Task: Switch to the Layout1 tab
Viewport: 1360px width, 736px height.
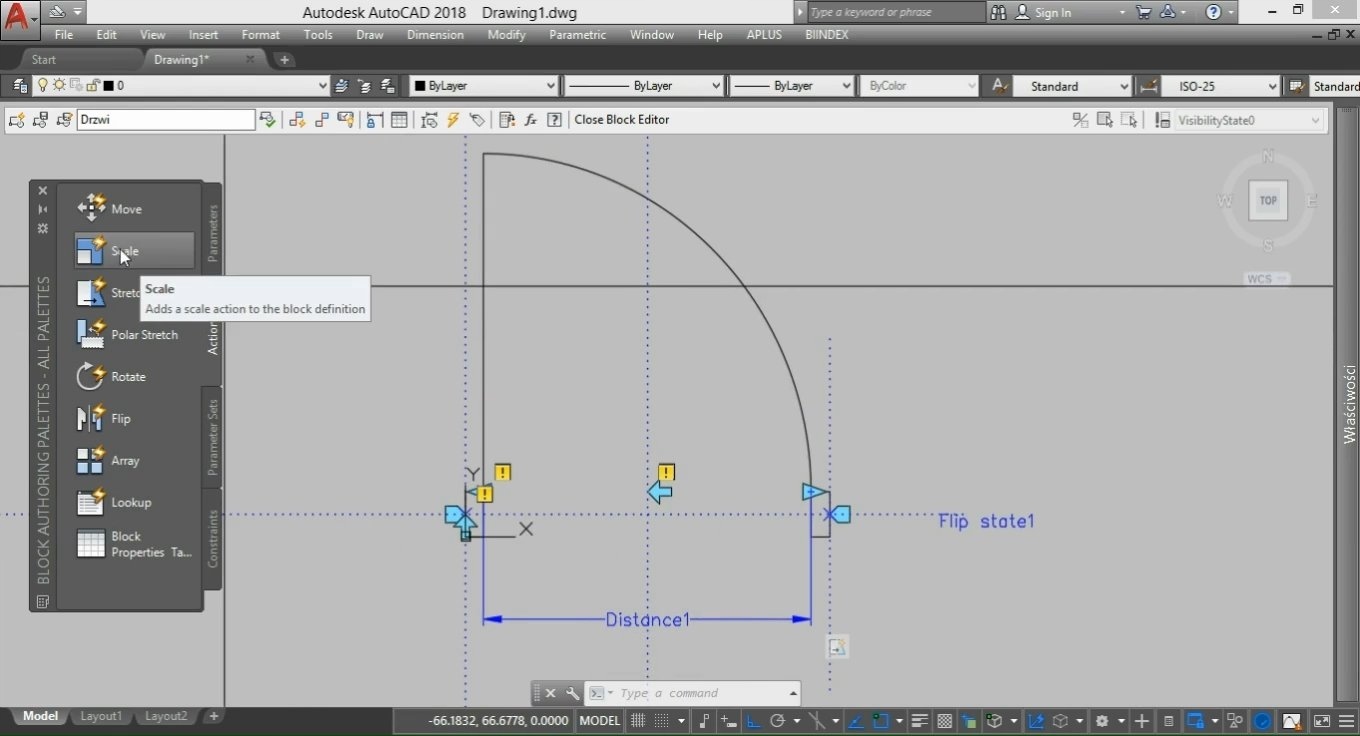Action: 101,716
